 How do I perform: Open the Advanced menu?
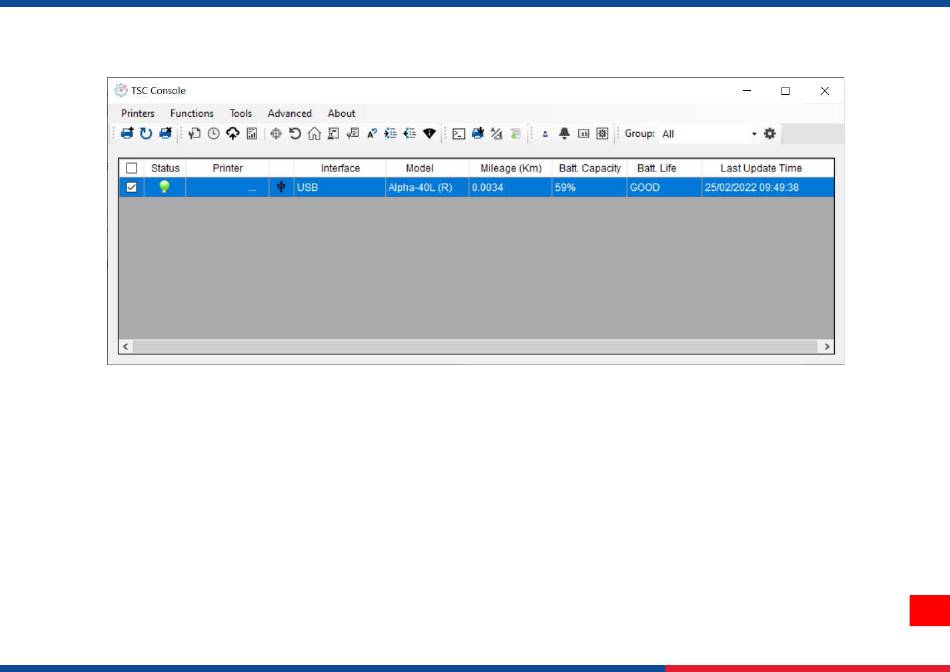[x=290, y=113]
